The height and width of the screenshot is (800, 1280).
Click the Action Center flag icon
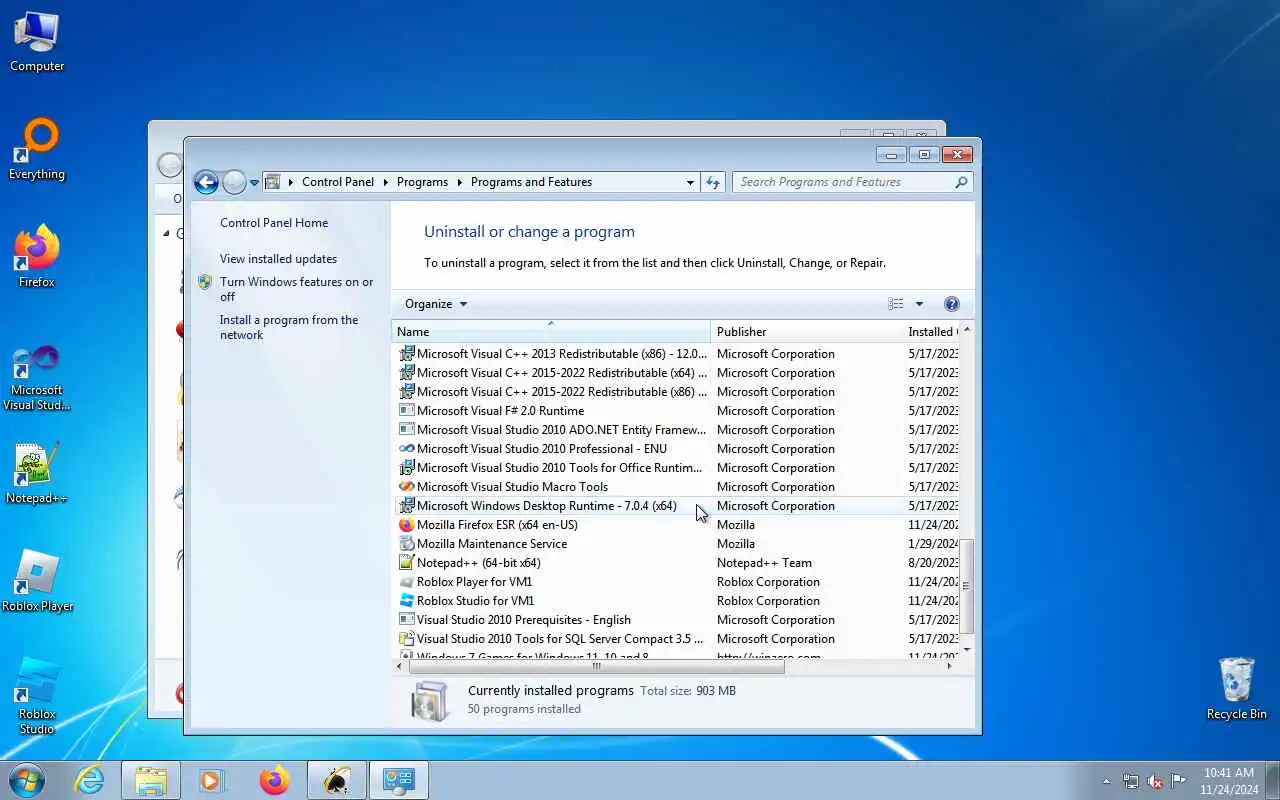click(x=1178, y=781)
